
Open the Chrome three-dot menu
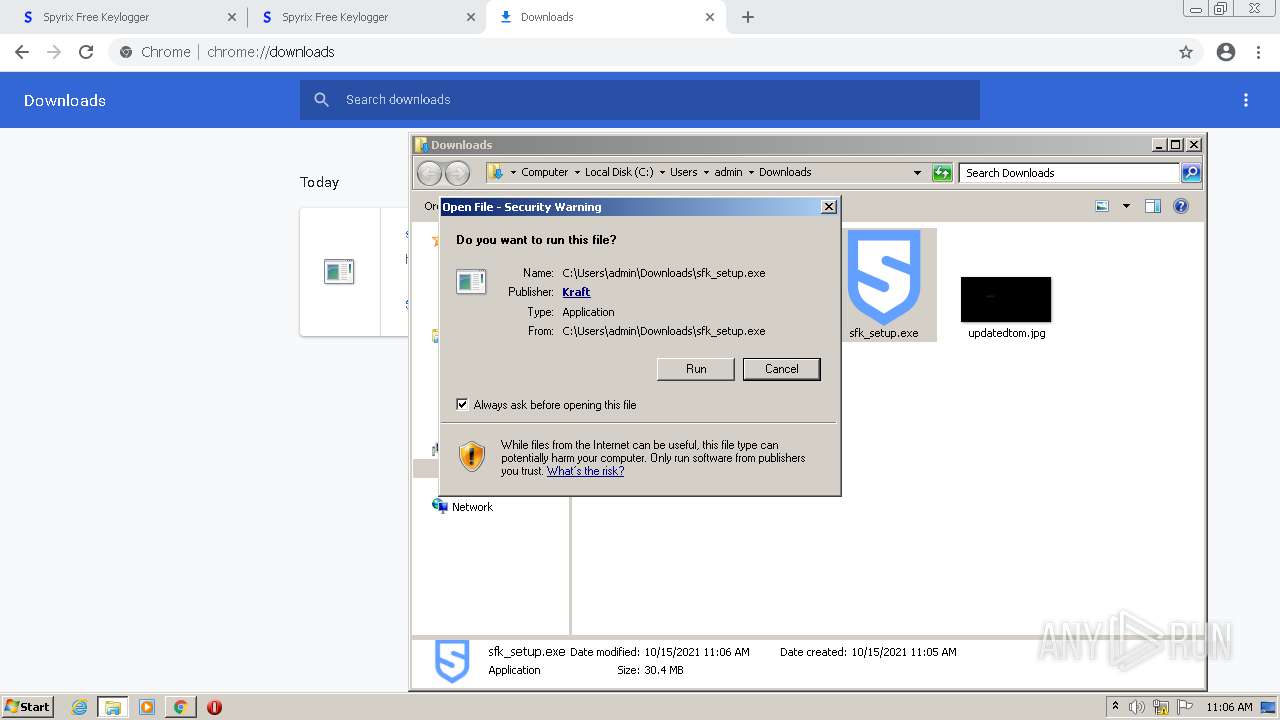click(1259, 52)
